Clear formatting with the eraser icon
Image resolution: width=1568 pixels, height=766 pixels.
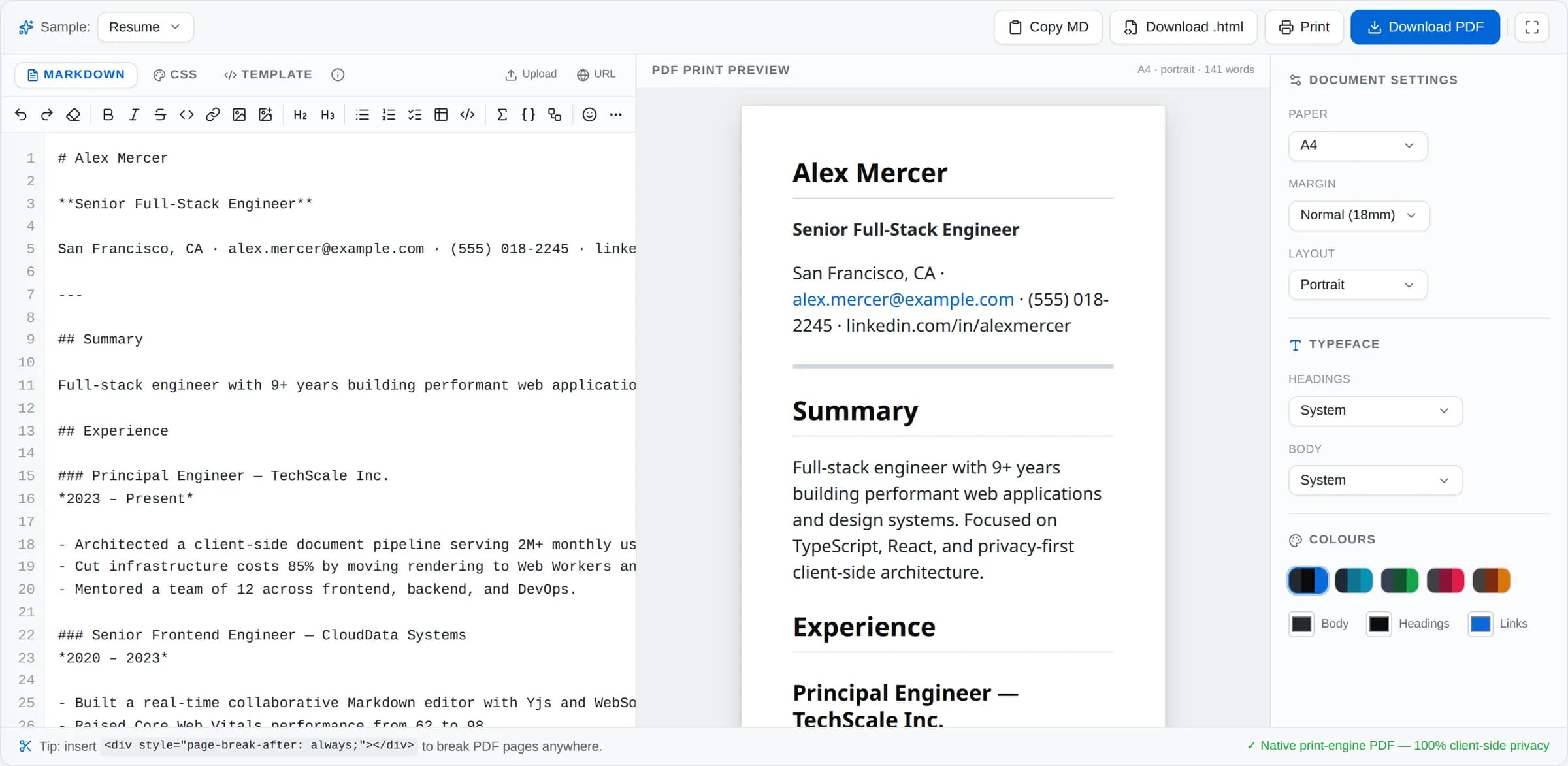73,115
